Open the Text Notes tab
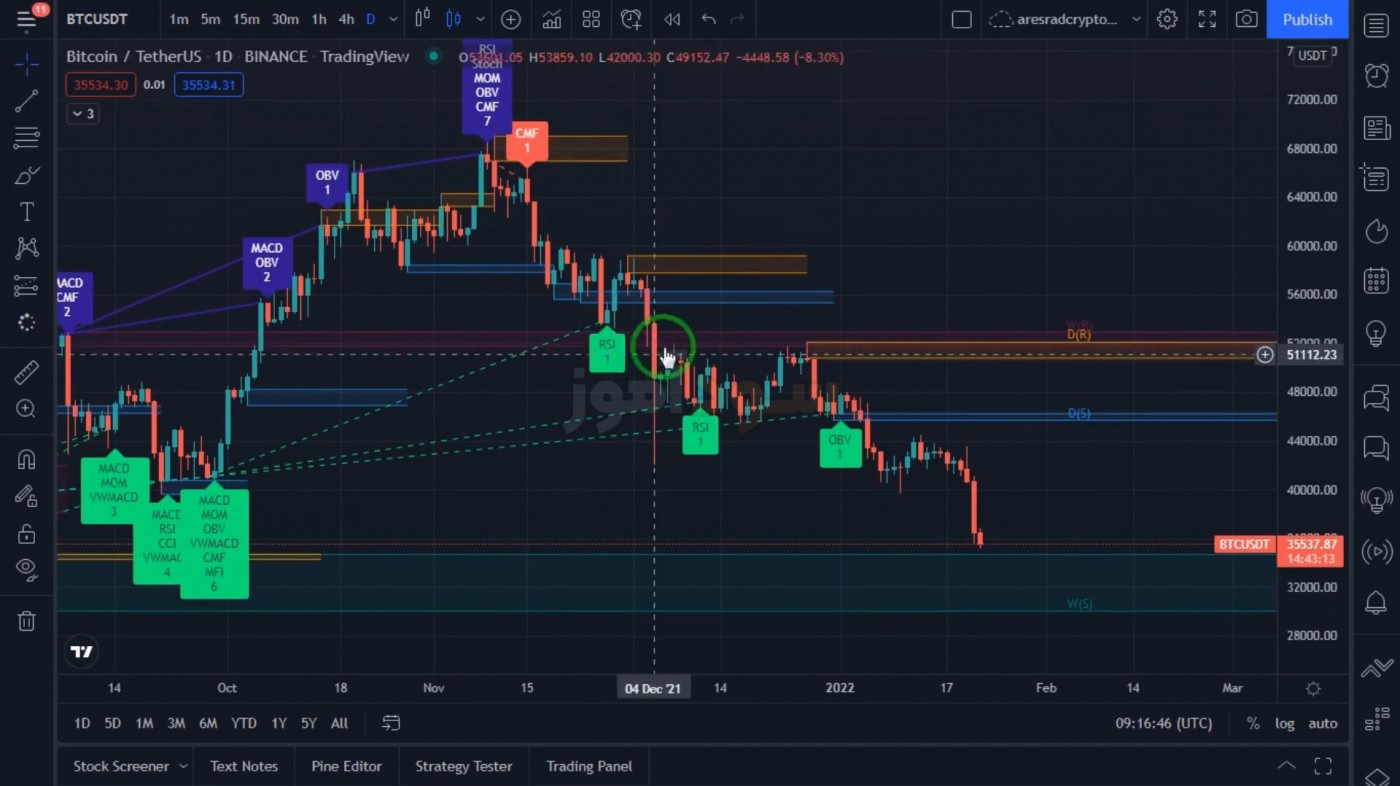Screen dimensions: 1400x786 pos(244,766)
